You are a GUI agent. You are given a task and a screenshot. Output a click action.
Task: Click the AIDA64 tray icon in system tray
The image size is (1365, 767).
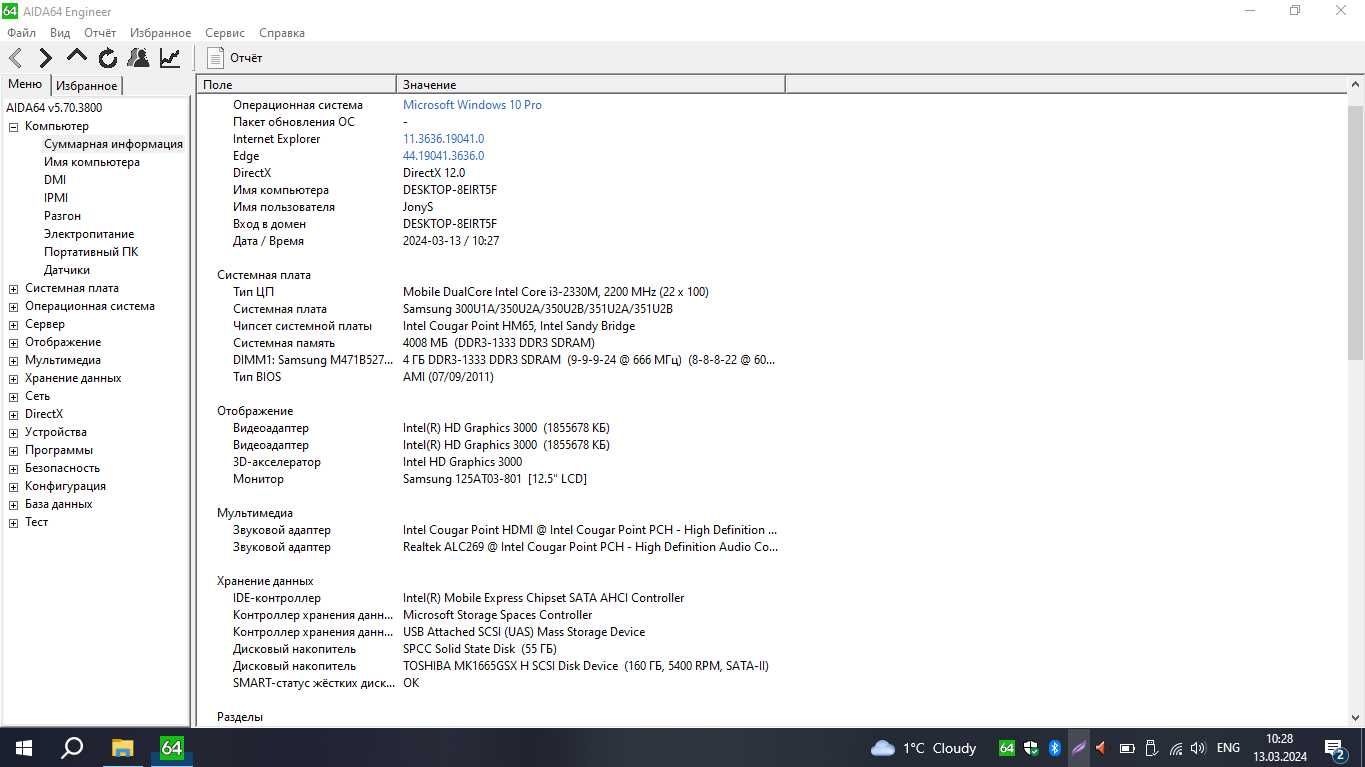[x=1007, y=748]
